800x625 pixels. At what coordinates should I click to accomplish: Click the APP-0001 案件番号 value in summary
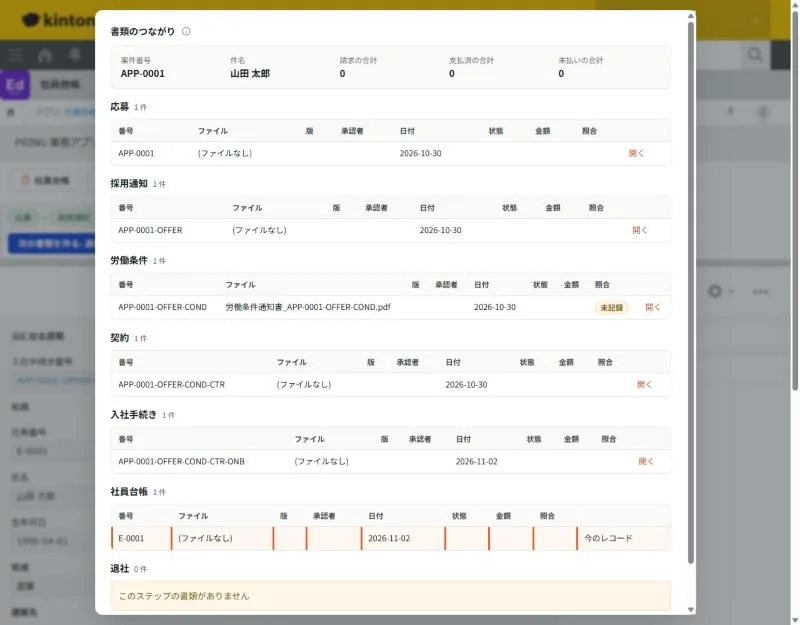pos(142,73)
